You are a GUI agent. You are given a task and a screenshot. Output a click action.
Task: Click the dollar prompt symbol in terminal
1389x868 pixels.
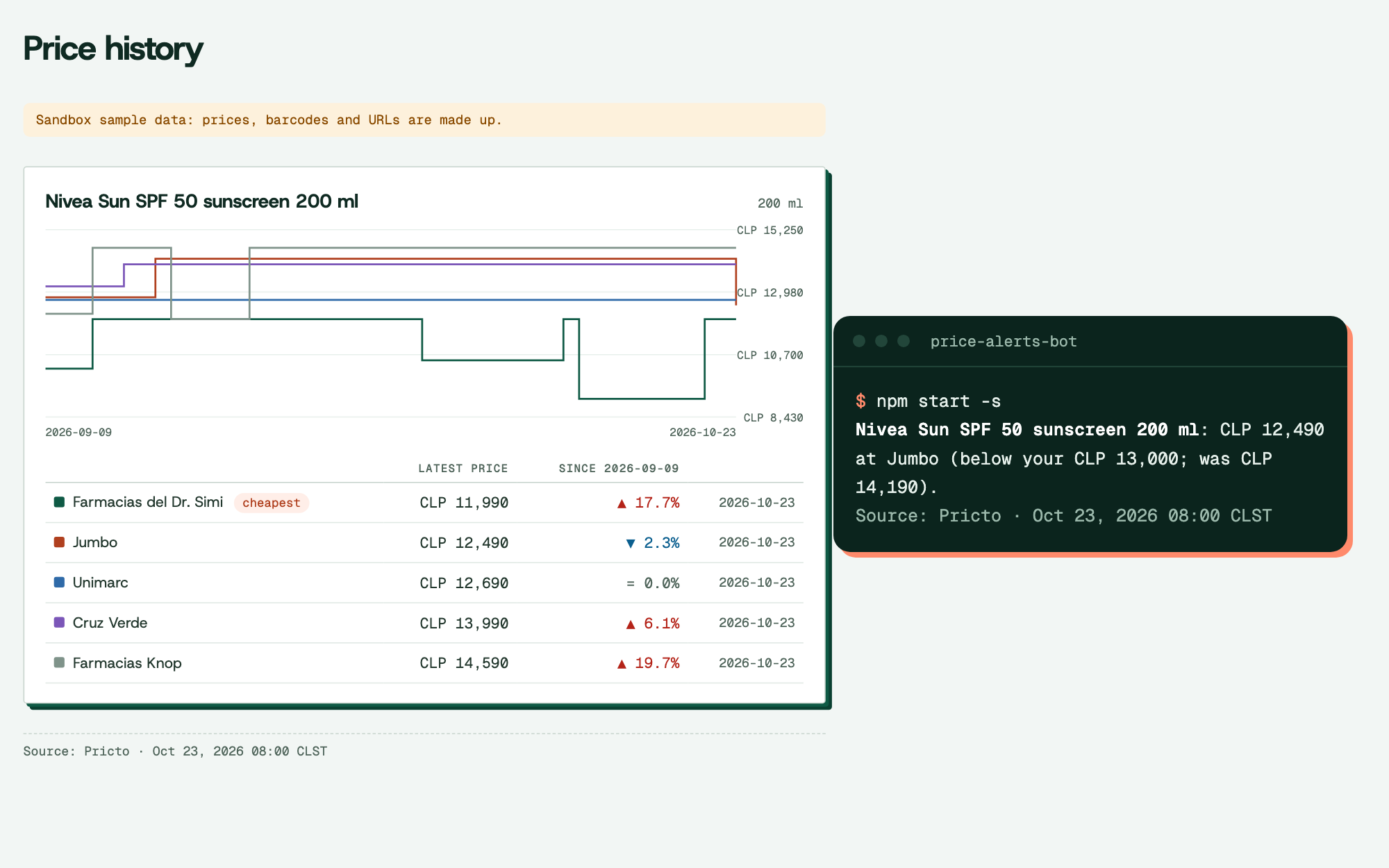coord(860,401)
